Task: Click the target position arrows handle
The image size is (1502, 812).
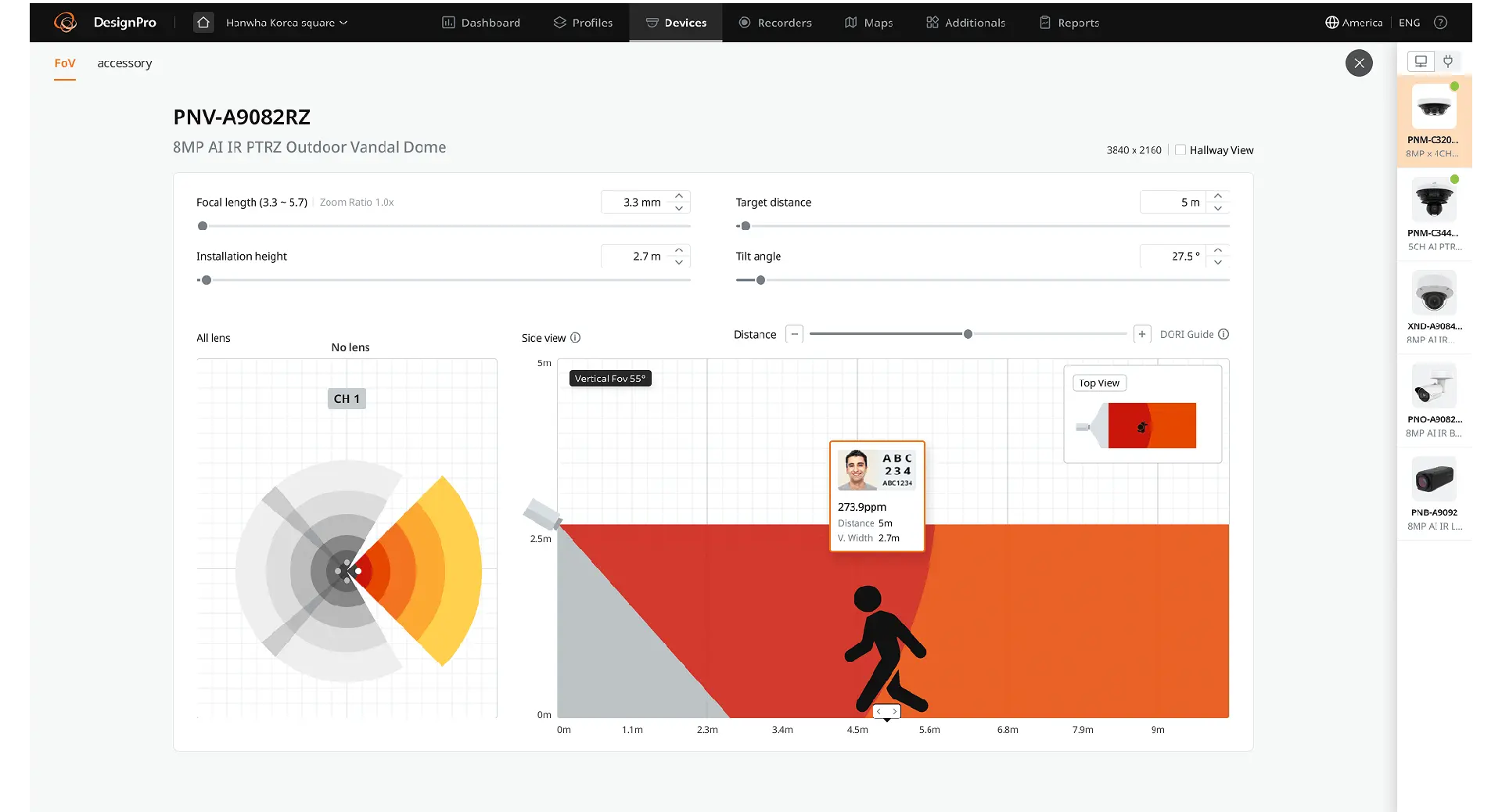Action: [x=886, y=711]
